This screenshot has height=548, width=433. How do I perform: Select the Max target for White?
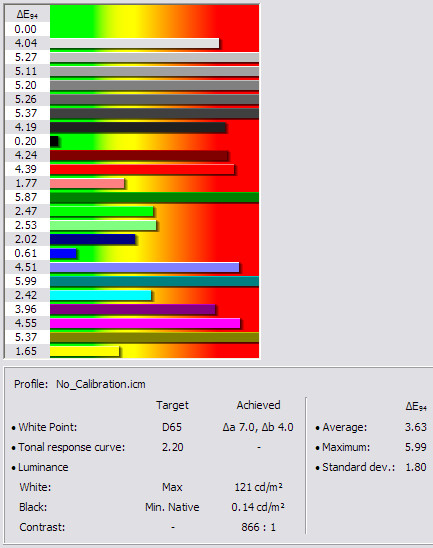172,487
